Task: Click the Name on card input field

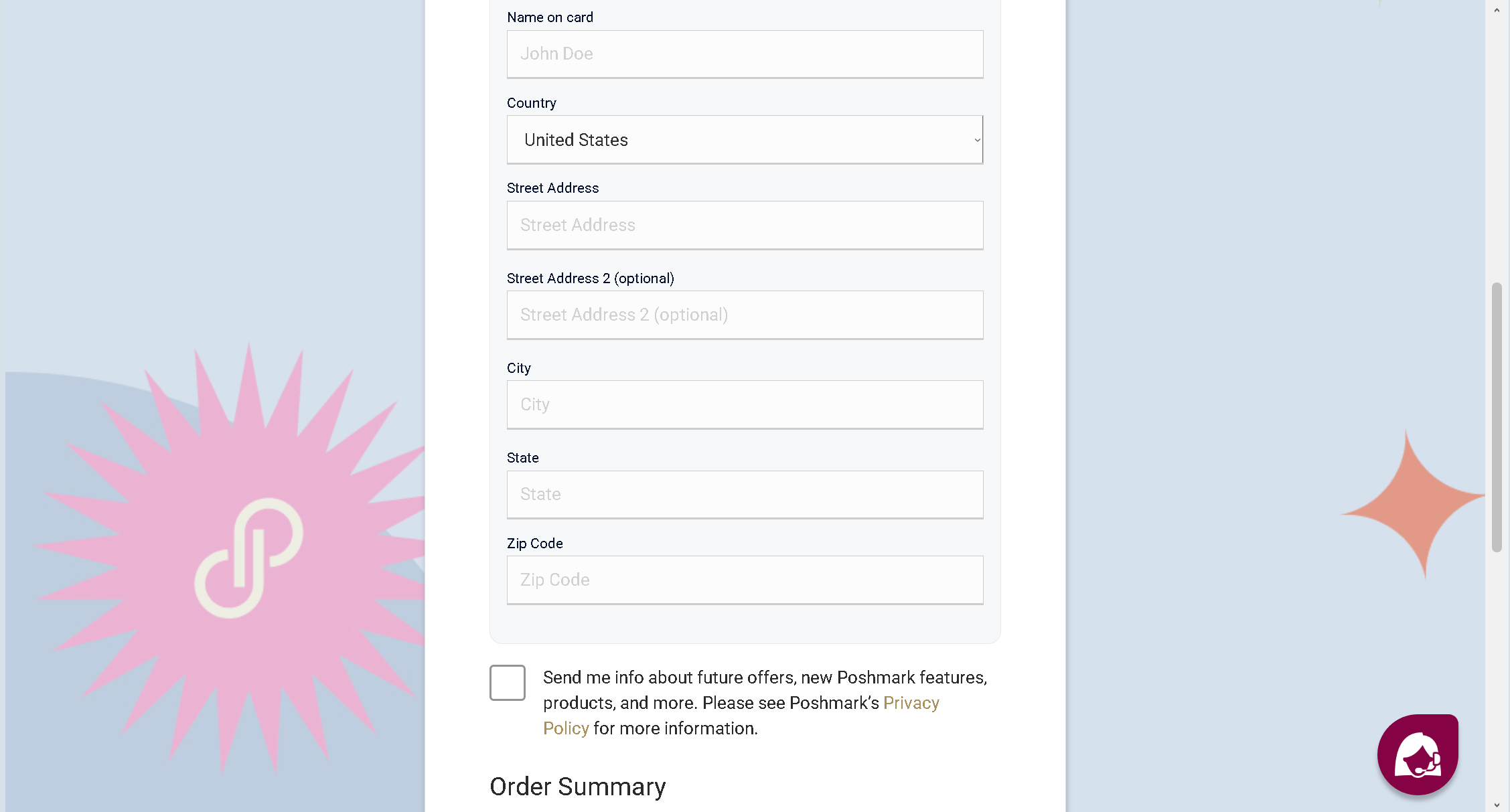Action: (x=745, y=54)
